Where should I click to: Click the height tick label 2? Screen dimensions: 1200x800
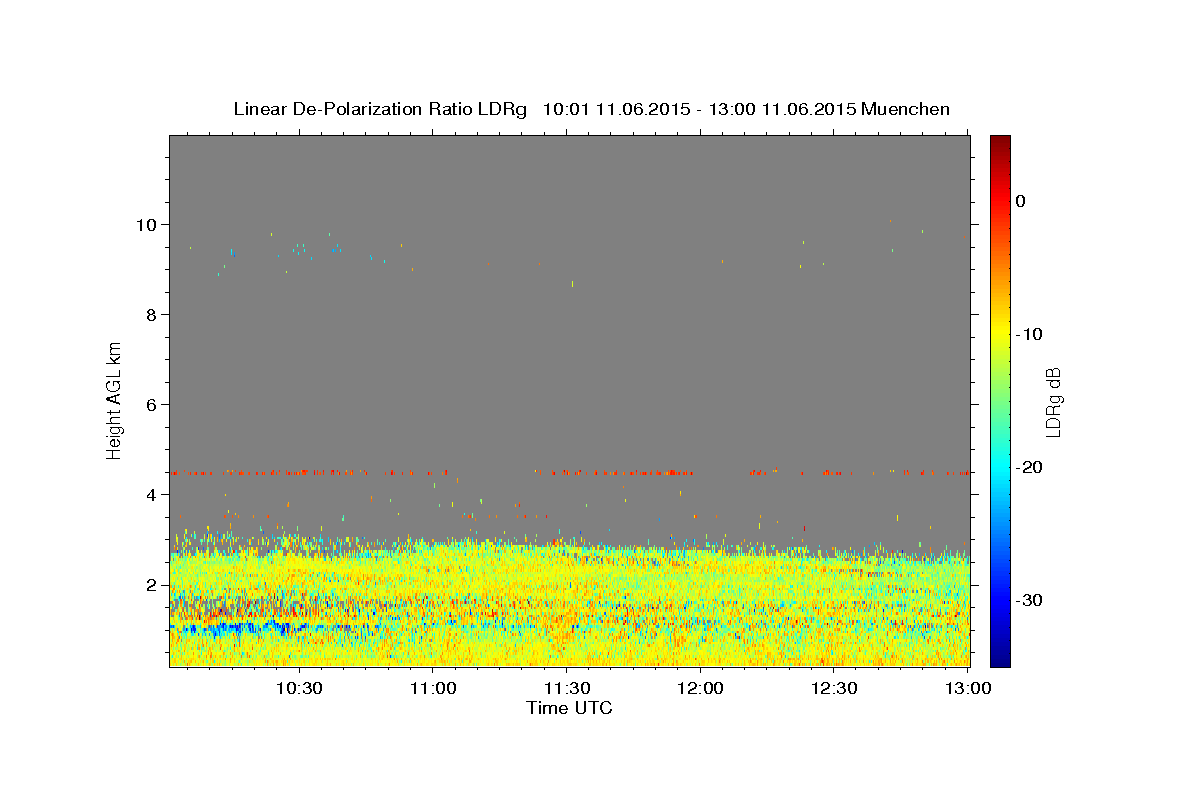pyautogui.click(x=153, y=585)
